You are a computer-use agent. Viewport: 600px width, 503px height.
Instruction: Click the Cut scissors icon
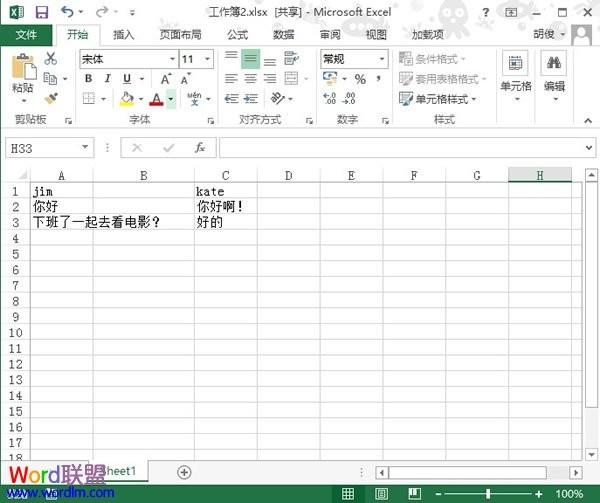pos(51,59)
